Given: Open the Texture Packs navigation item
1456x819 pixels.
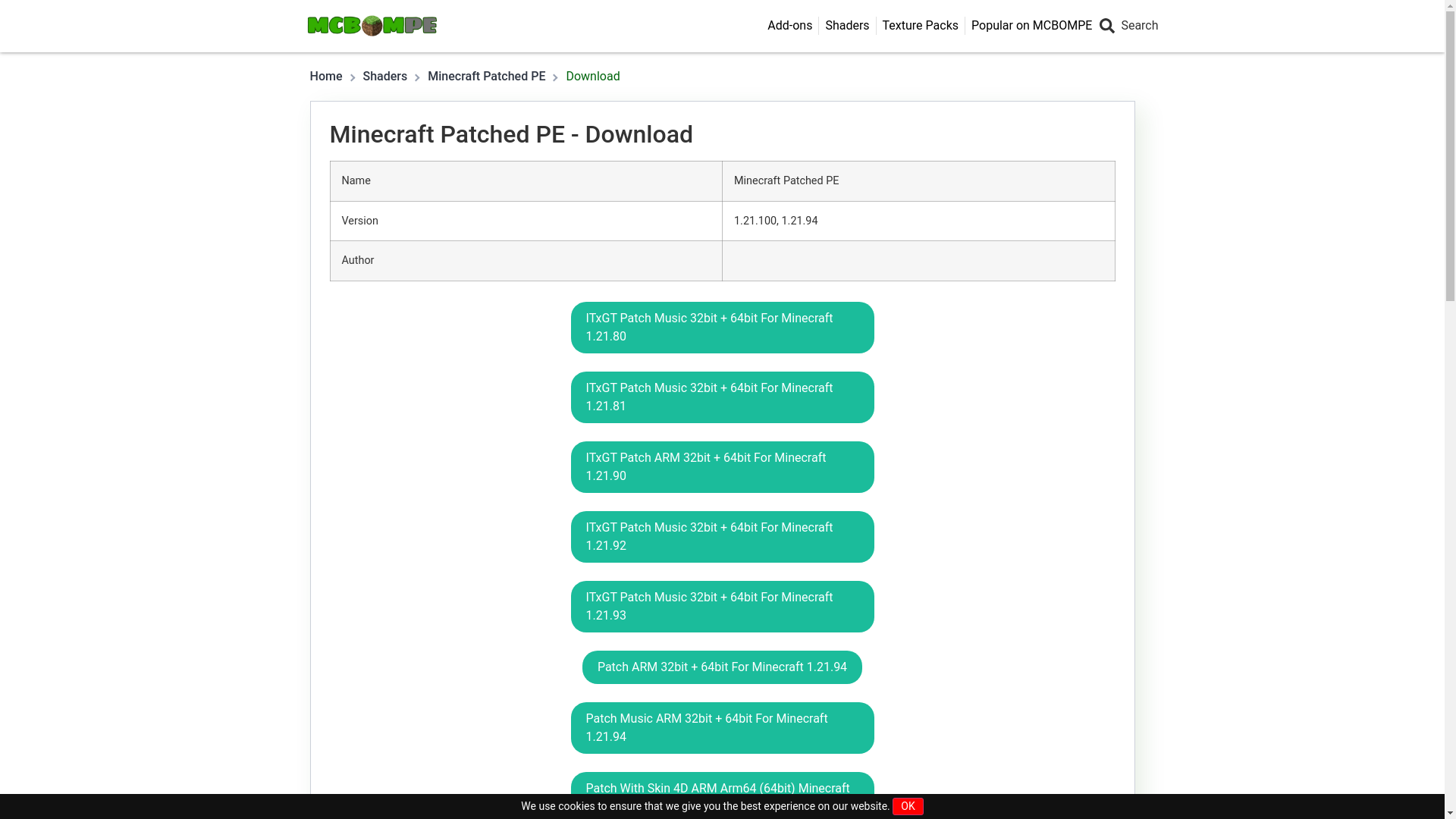Looking at the screenshot, I should [x=920, y=26].
